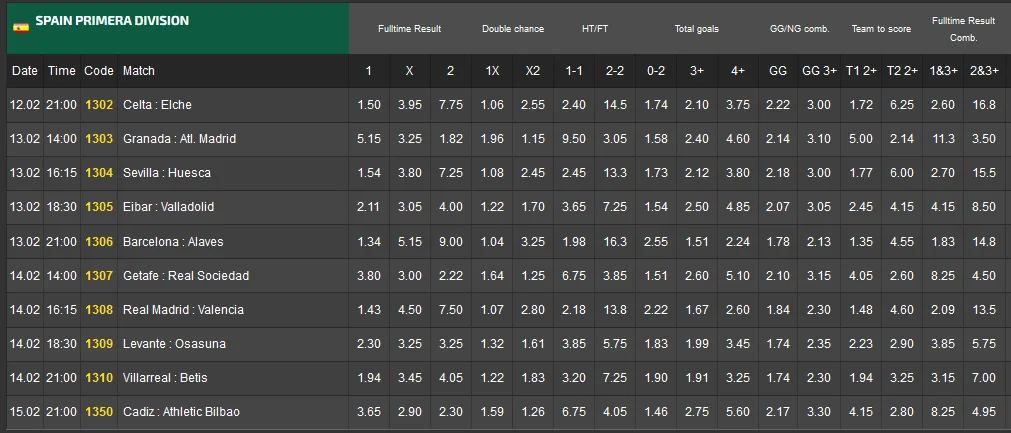Click the Double chance column header
1011x433 pixels.
coord(513,29)
